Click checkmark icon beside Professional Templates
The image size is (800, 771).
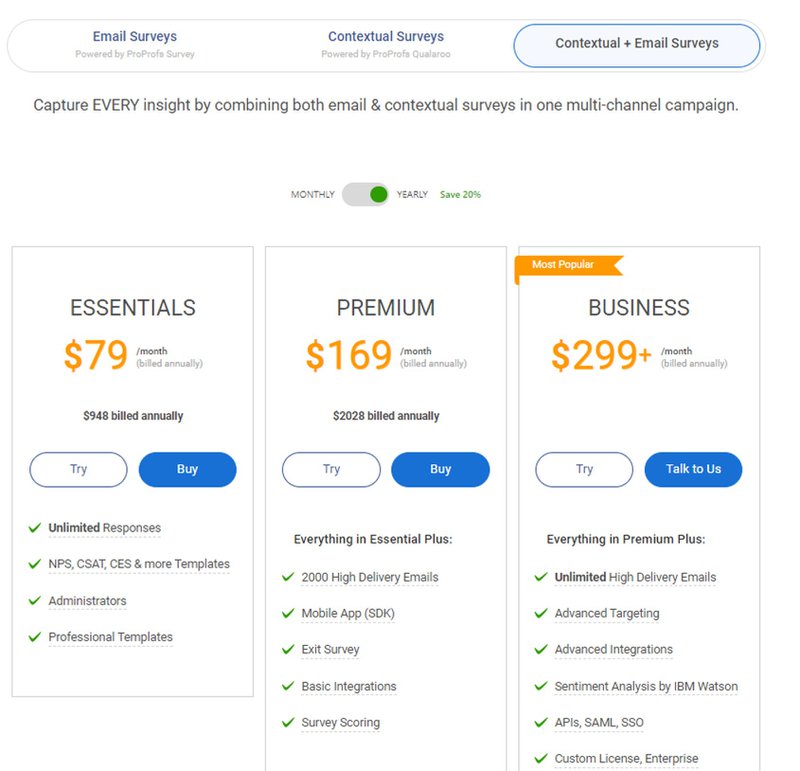click(34, 637)
